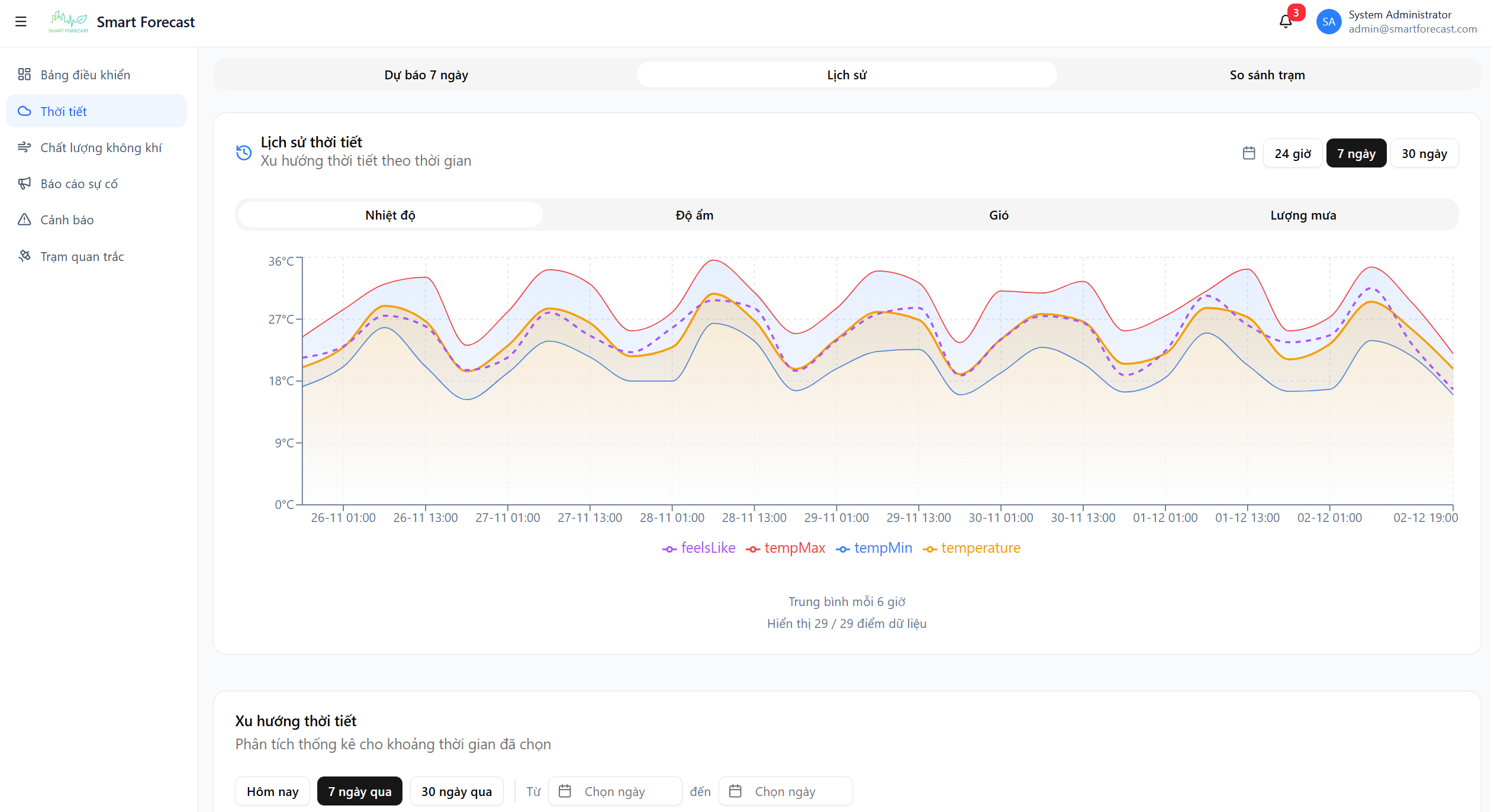Toggle tempMax series in legend
Screen dimensions: 1491x812
[x=785, y=548]
